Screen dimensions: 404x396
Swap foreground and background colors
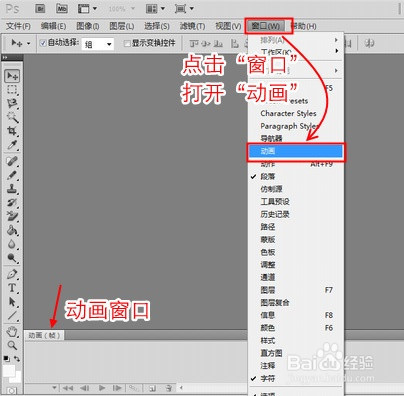pos(17,359)
